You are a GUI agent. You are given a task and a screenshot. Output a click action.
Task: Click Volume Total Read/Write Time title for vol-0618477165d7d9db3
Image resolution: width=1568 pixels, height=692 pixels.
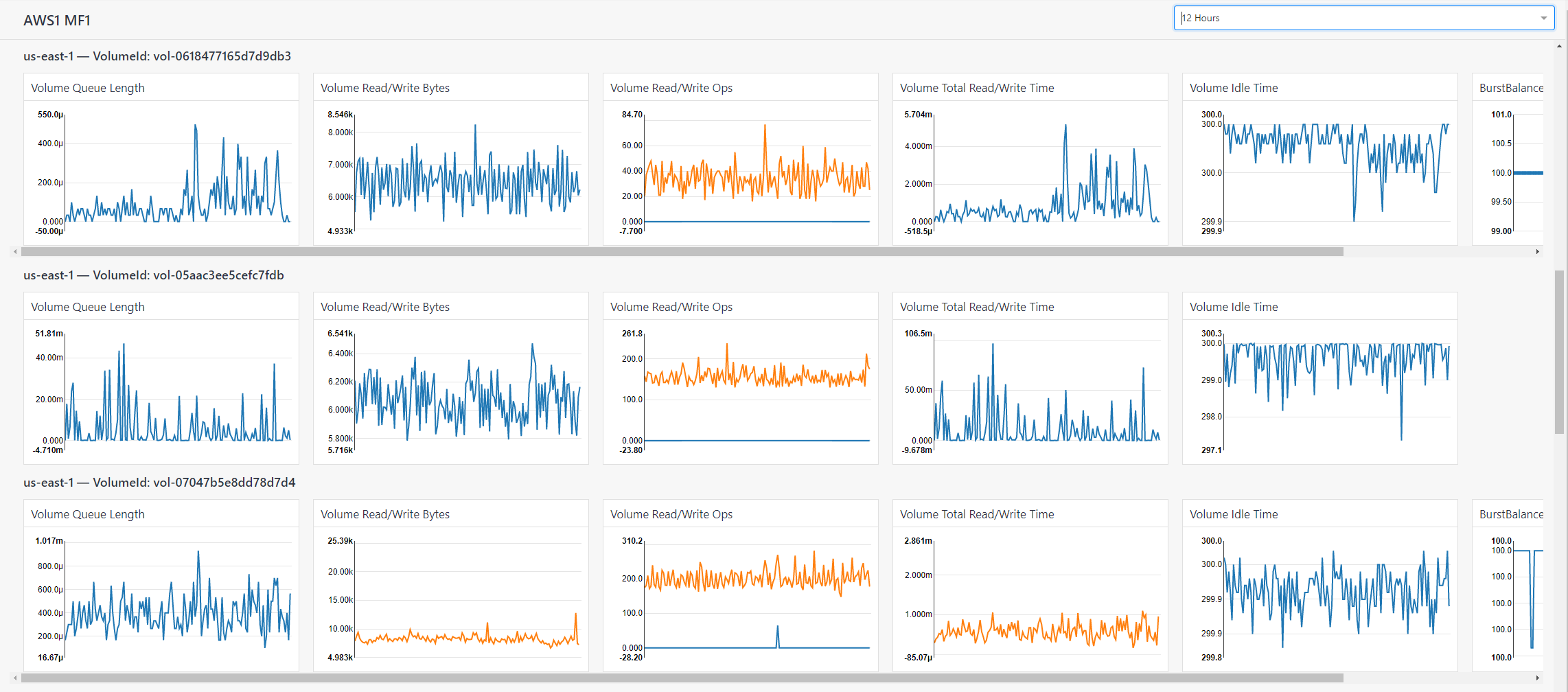(x=977, y=88)
